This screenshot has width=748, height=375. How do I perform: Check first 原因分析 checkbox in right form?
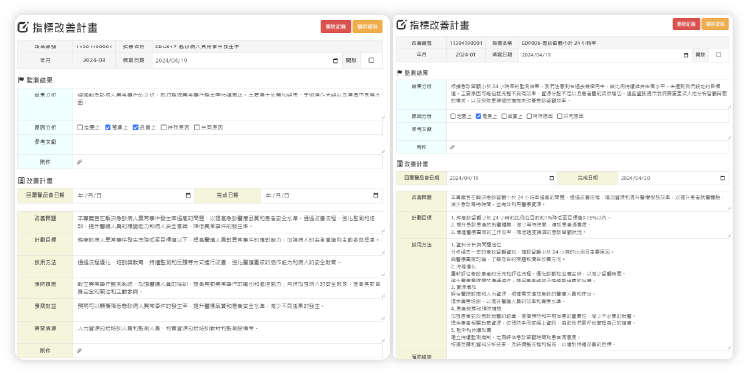453,116
